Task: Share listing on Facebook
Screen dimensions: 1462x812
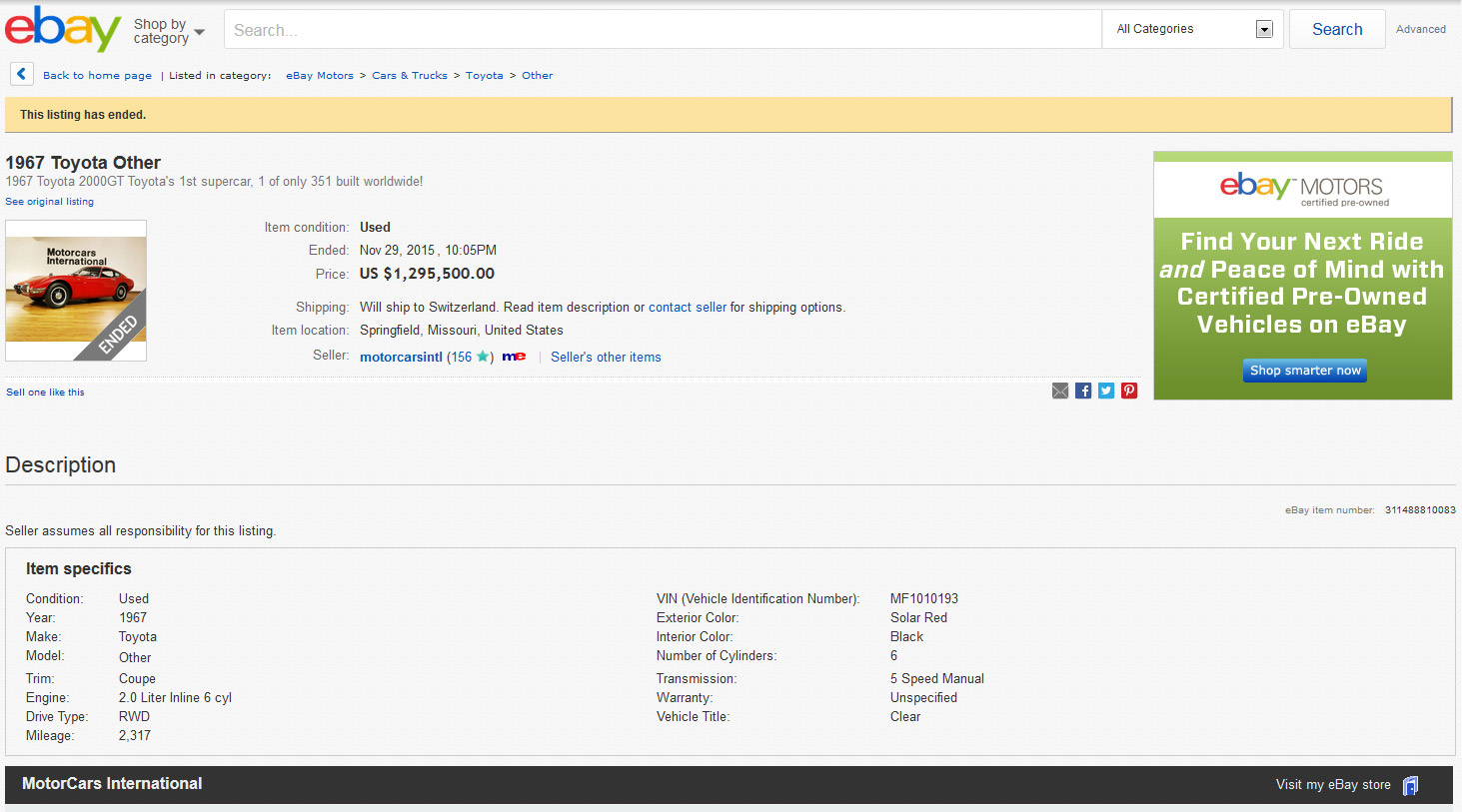Action: point(1083,391)
